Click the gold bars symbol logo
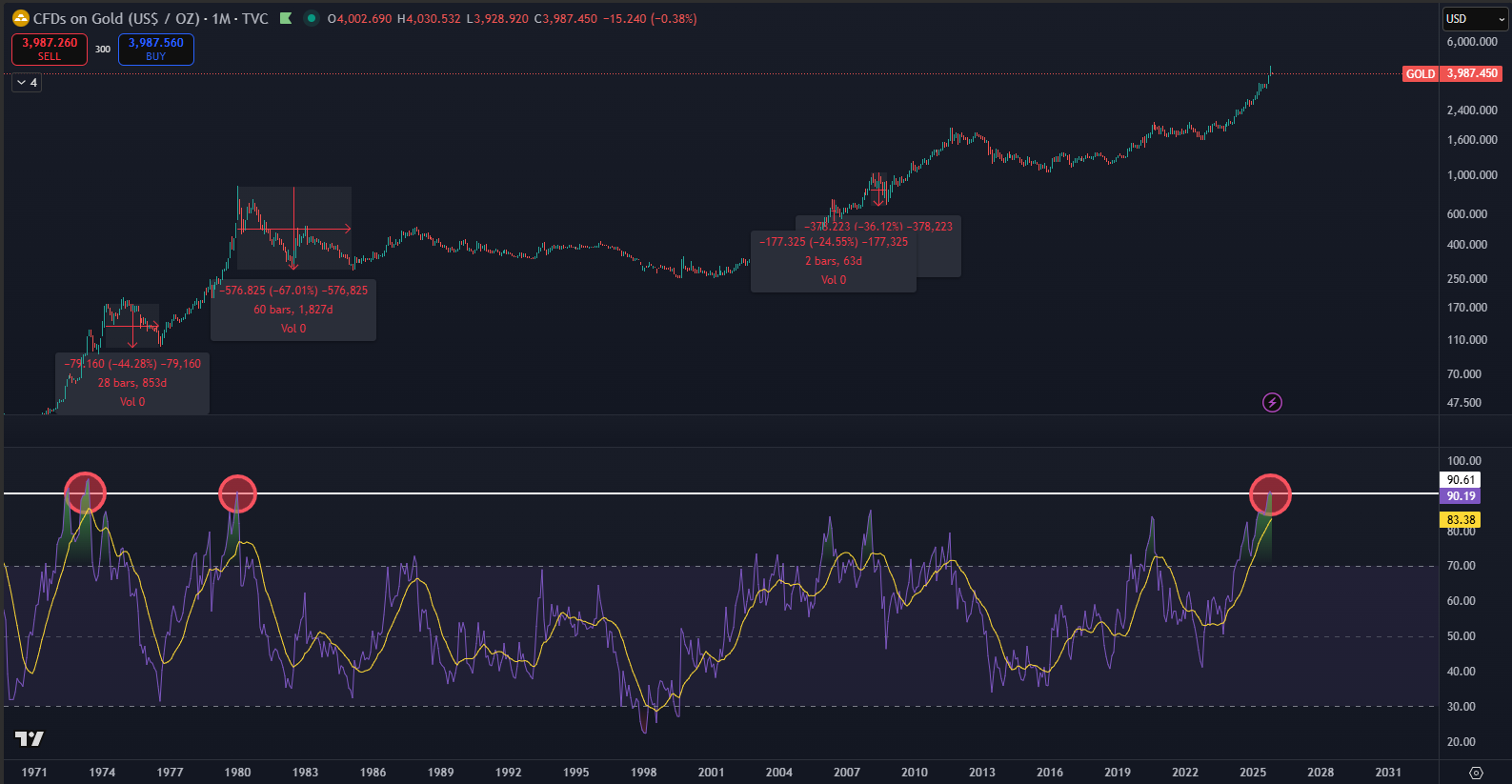 click(20, 18)
